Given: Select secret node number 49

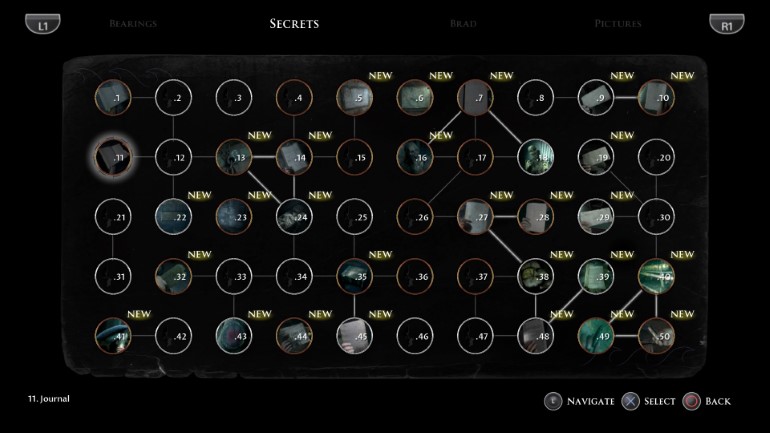Looking at the screenshot, I should point(596,336).
